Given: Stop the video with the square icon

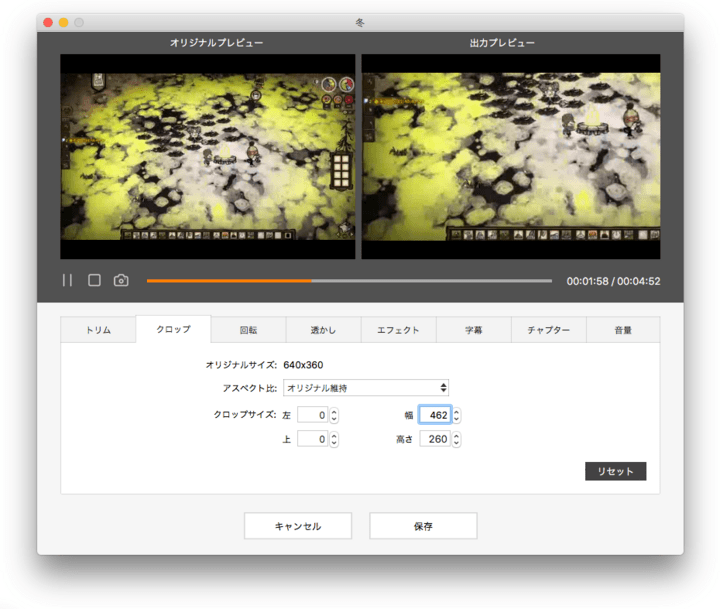Looking at the screenshot, I should click(x=94, y=281).
